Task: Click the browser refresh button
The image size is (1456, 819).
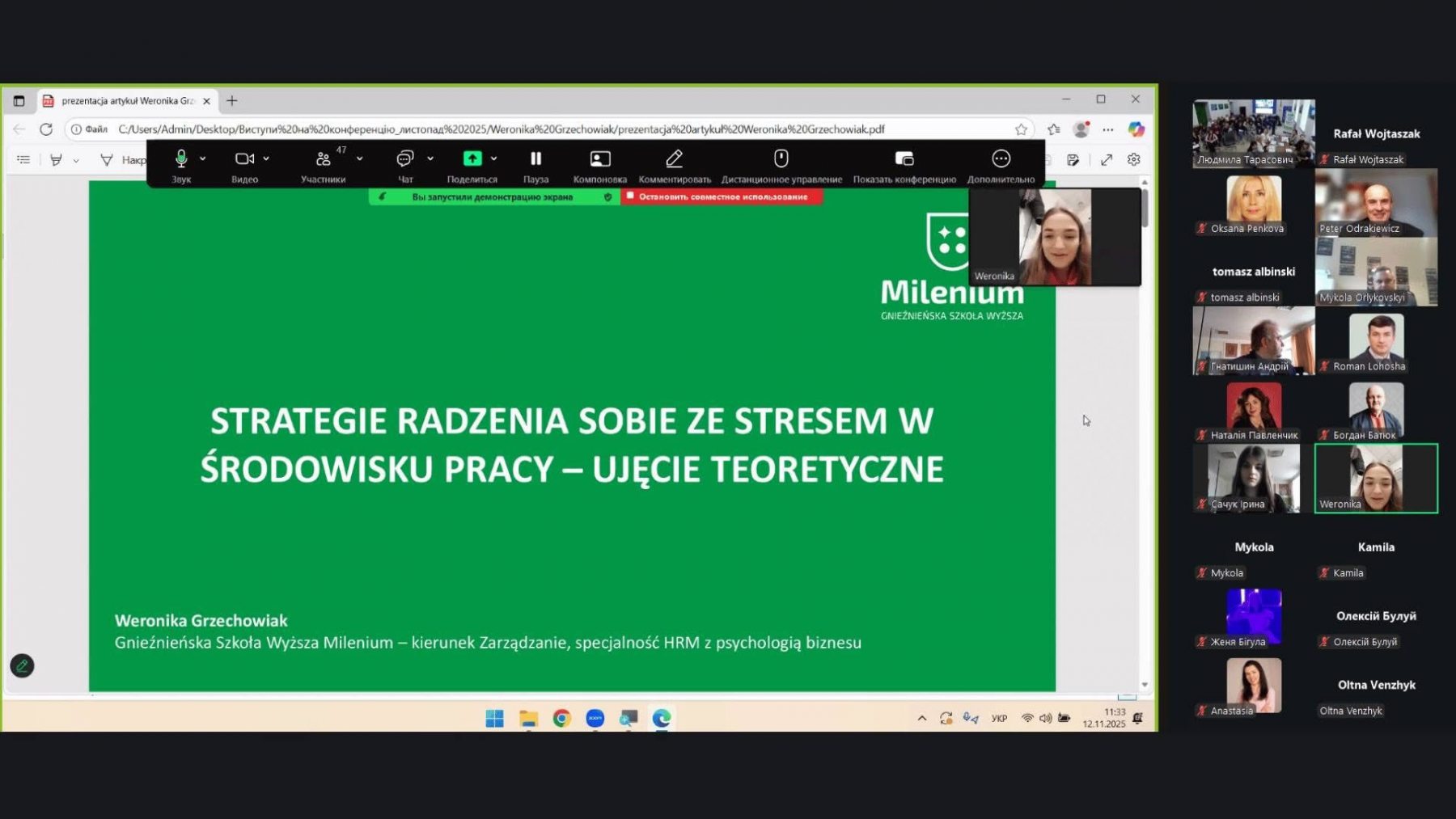Action: pos(46,129)
